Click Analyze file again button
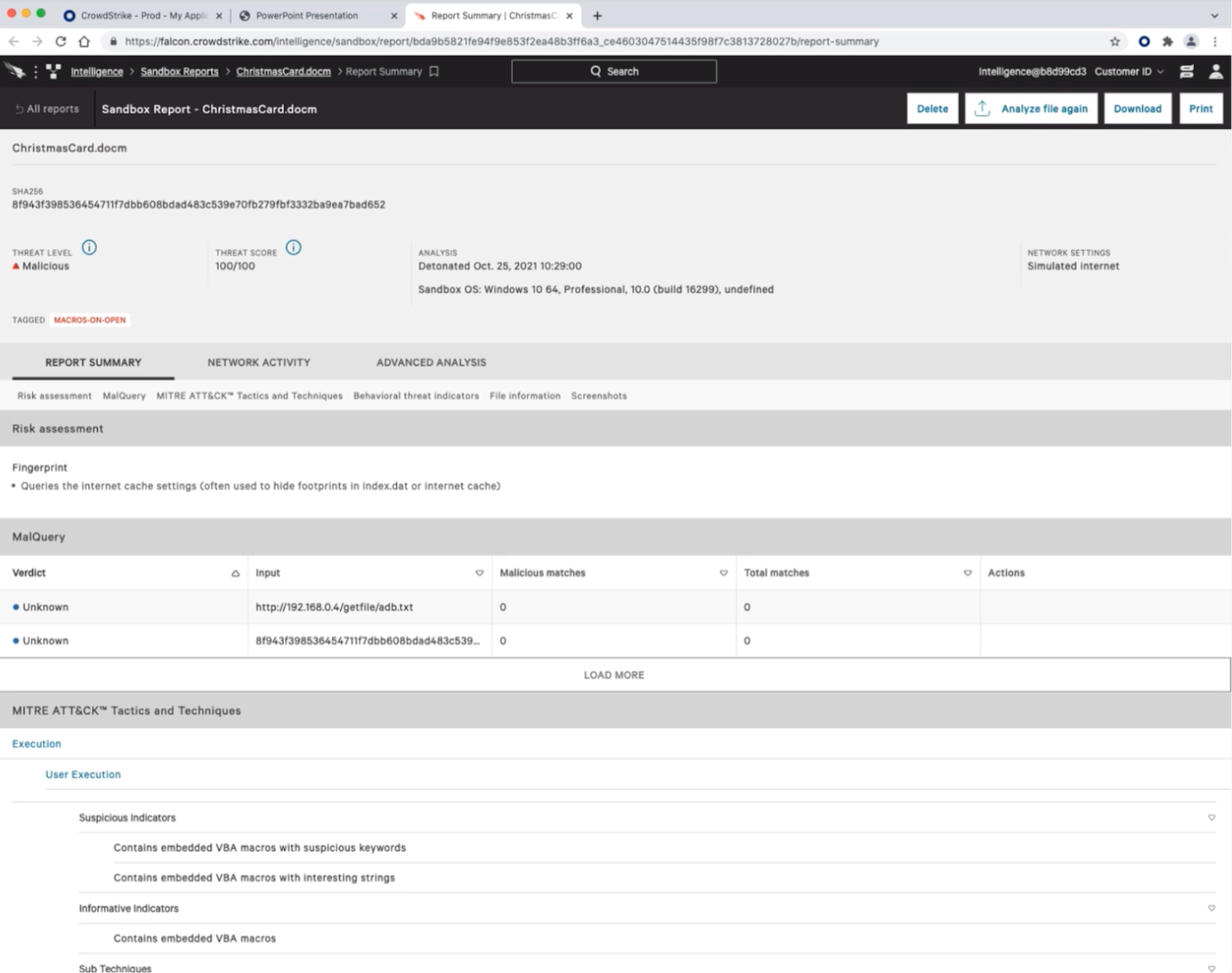Image resolution: width=1232 pixels, height=973 pixels. pyautogui.click(x=1031, y=109)
